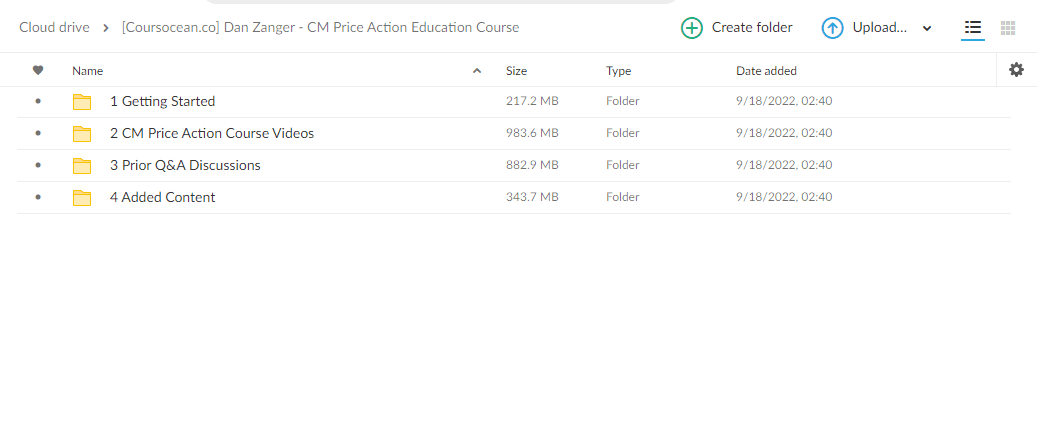
Task: Sort by Name column header
Action: (87, 71)
